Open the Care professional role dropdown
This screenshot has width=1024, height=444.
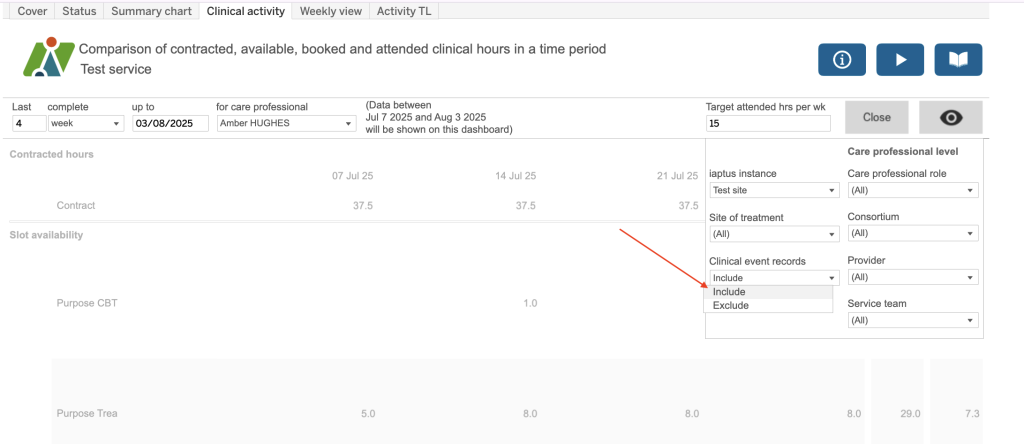tap(912, 190)
